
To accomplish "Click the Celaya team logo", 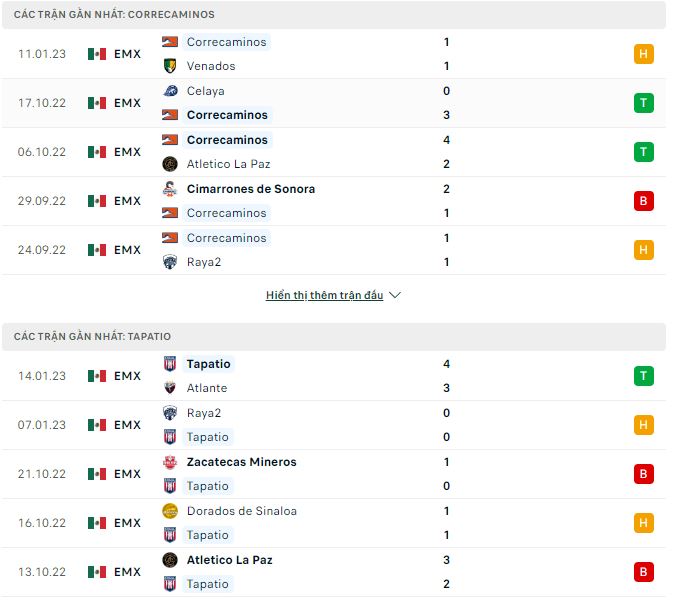I will point(170,91).
